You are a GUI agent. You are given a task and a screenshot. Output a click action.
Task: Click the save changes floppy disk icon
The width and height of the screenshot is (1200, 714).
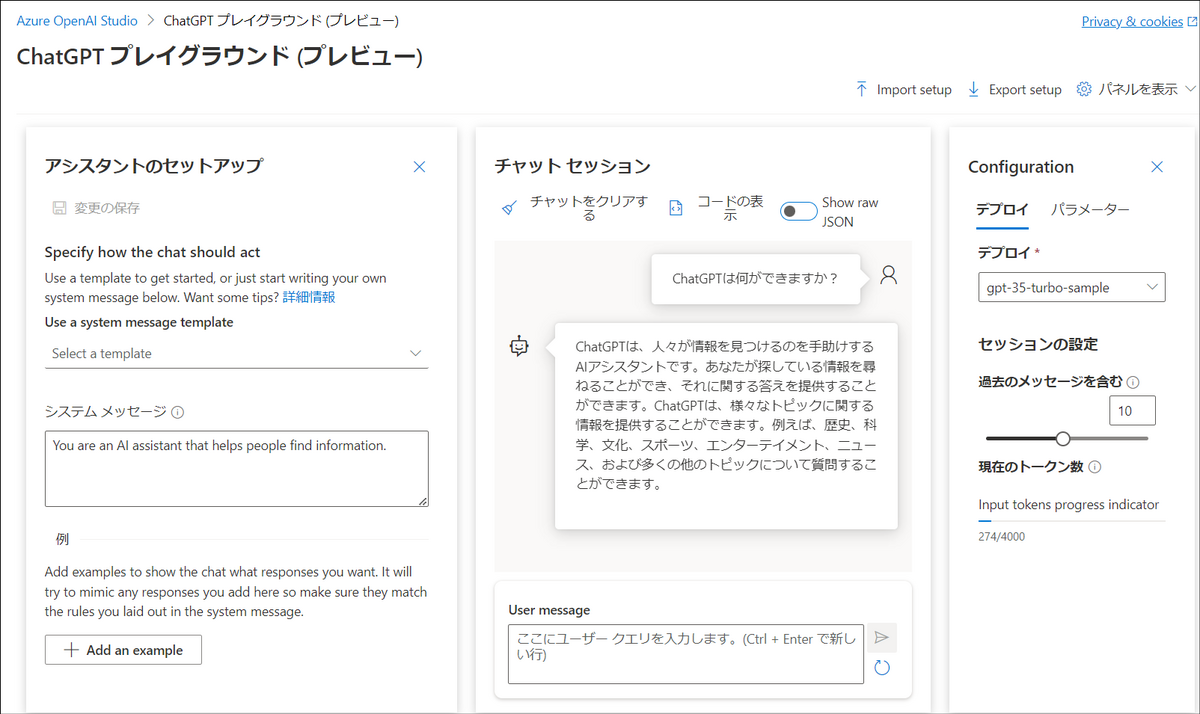click(59, 208)
